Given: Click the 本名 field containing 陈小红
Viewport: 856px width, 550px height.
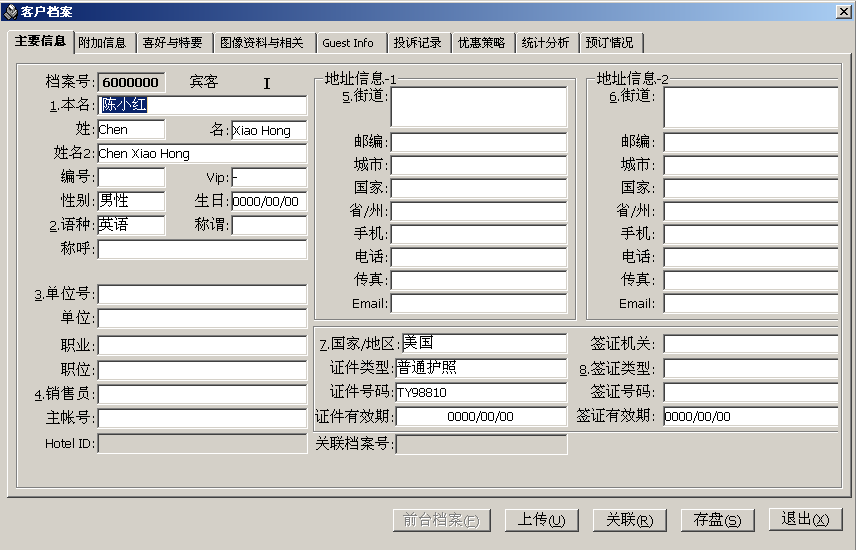Looking at the screenshot, I should (202, 106).
